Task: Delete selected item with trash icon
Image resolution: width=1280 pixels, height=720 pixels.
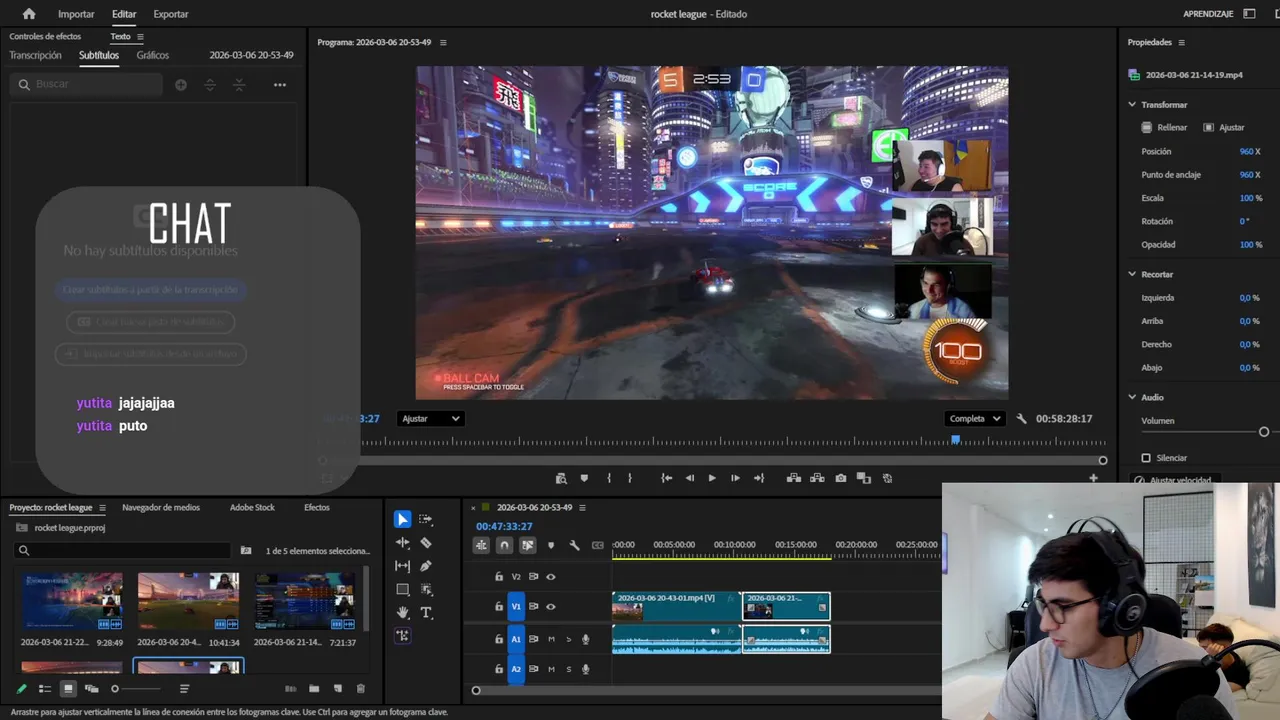Action: [361, 688]
